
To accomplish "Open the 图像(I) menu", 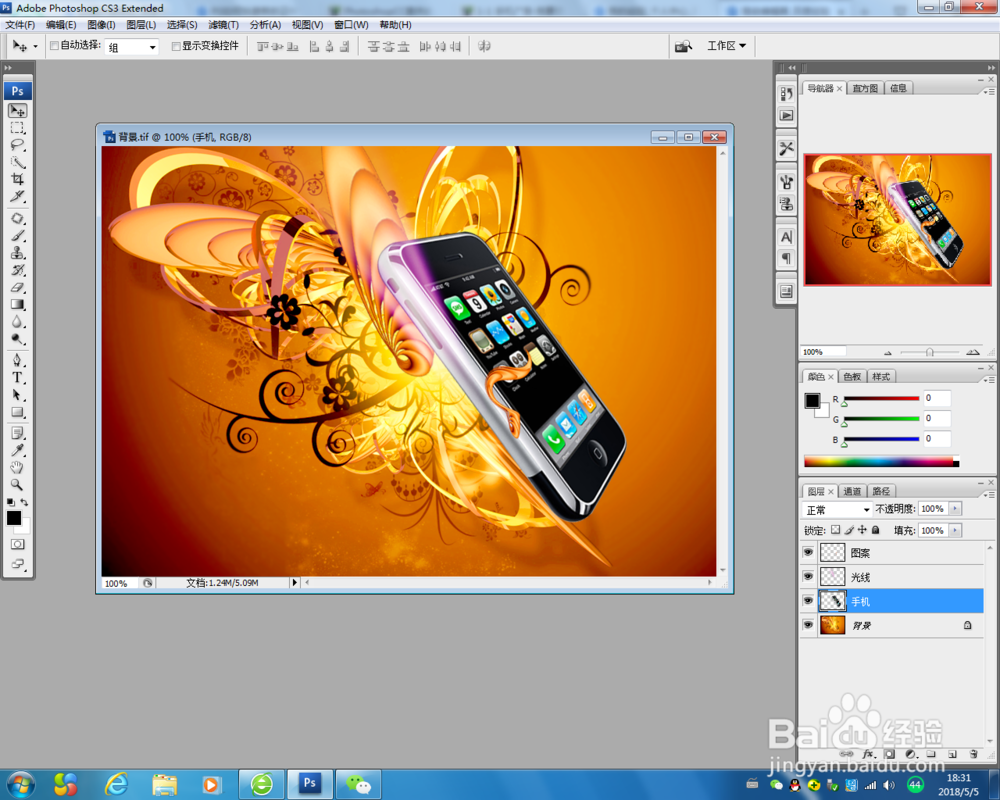I will coord(101,25).
